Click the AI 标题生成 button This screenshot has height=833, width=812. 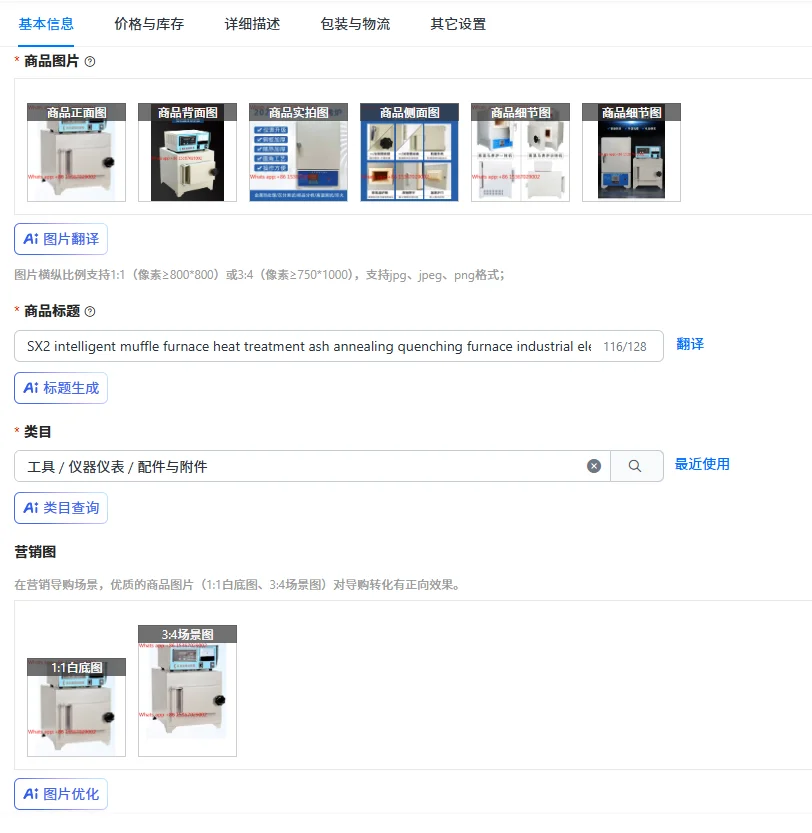pyautogui.click(x=61, y=388)
